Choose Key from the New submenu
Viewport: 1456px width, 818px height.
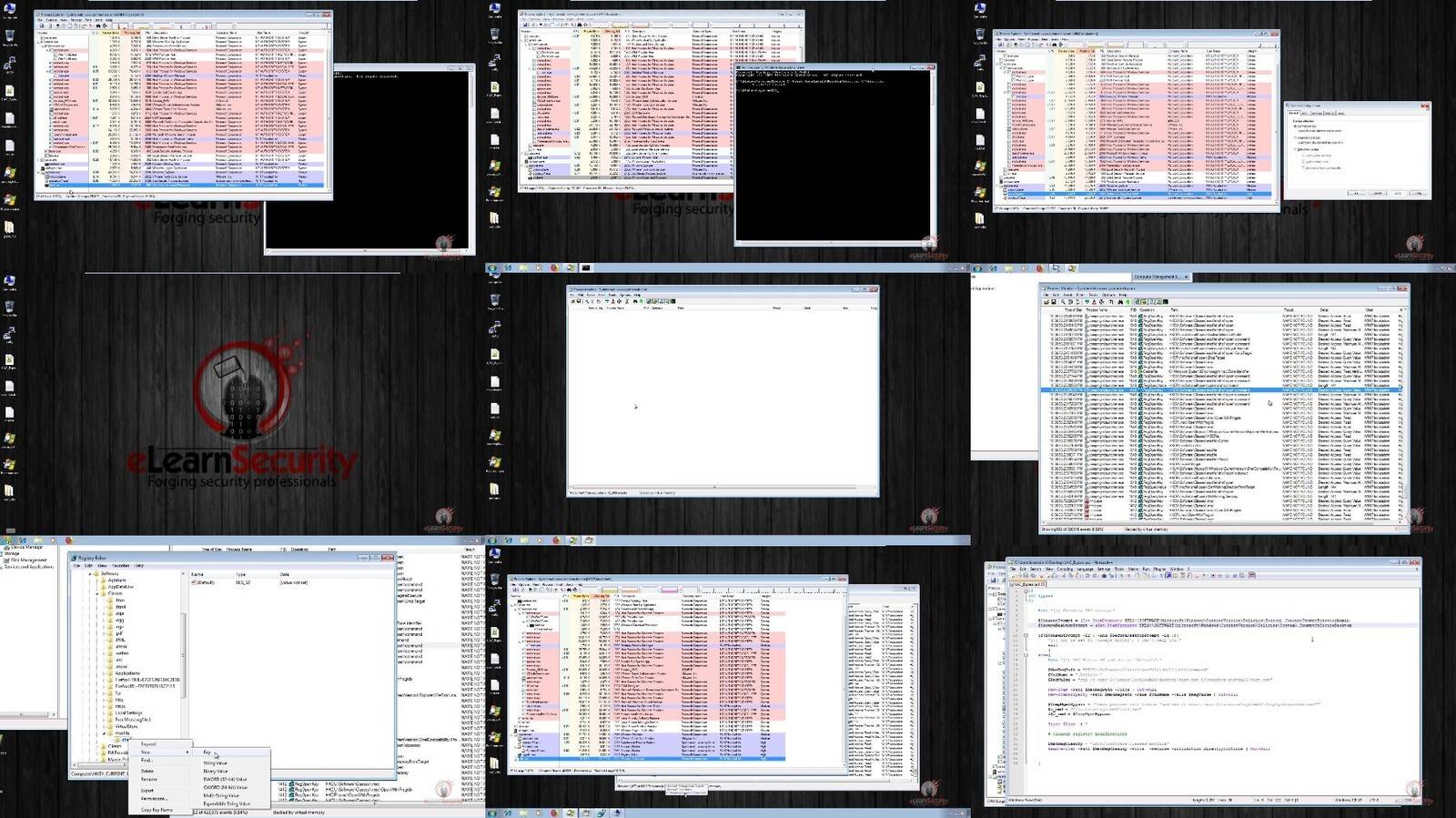coord(207,752)
